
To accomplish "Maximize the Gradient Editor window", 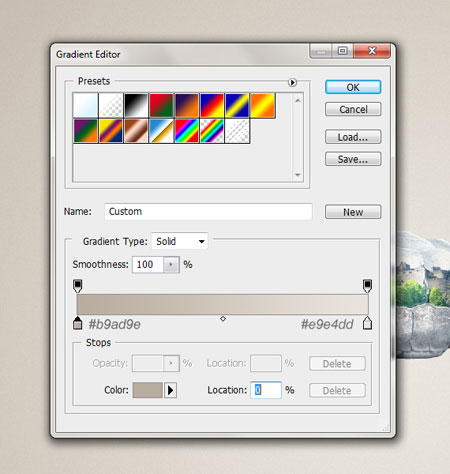I will pyautogui.click(x=342, y=51).
